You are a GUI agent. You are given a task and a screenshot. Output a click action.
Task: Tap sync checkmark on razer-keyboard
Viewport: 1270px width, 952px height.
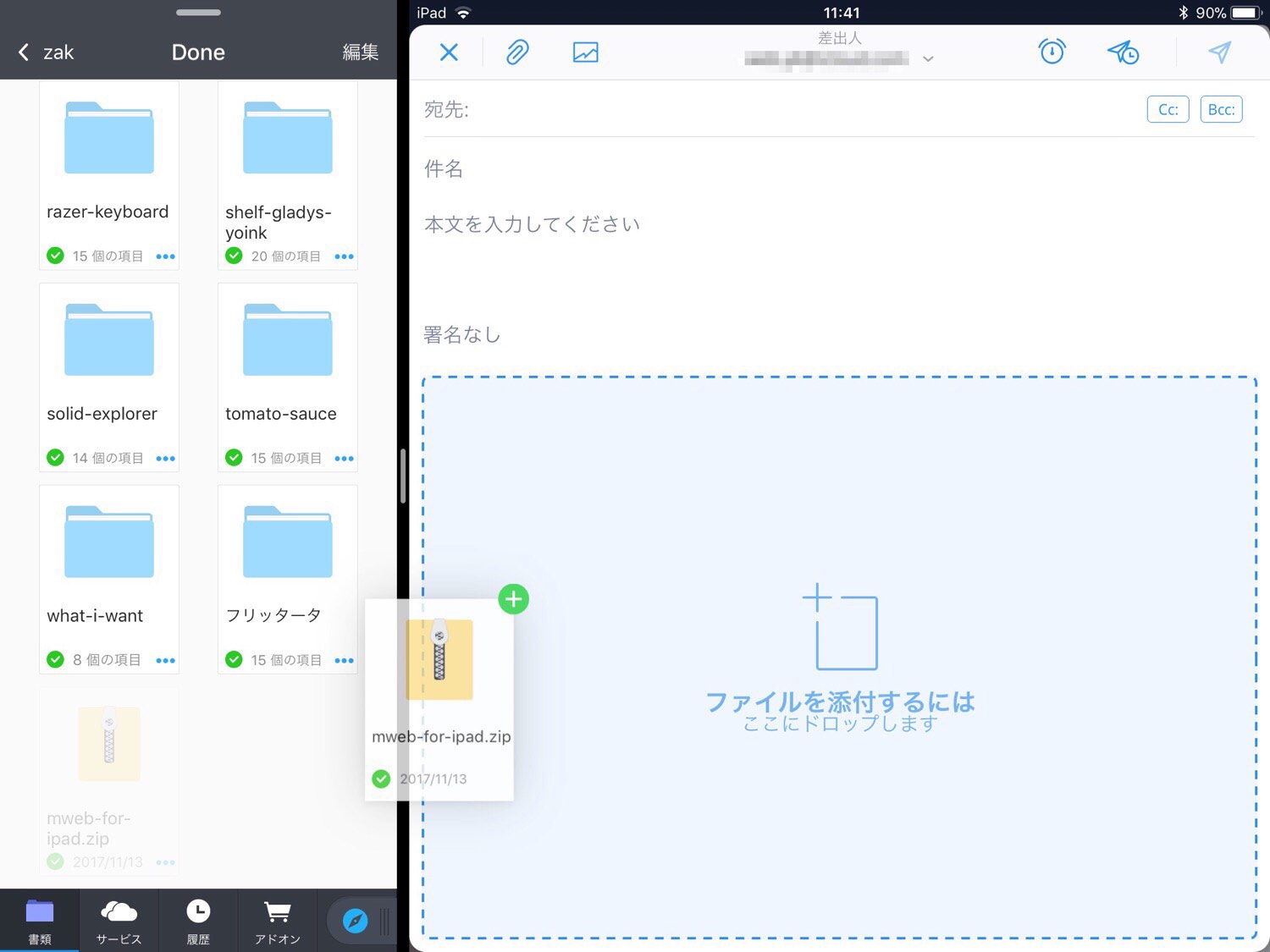(x=55, y=256)
